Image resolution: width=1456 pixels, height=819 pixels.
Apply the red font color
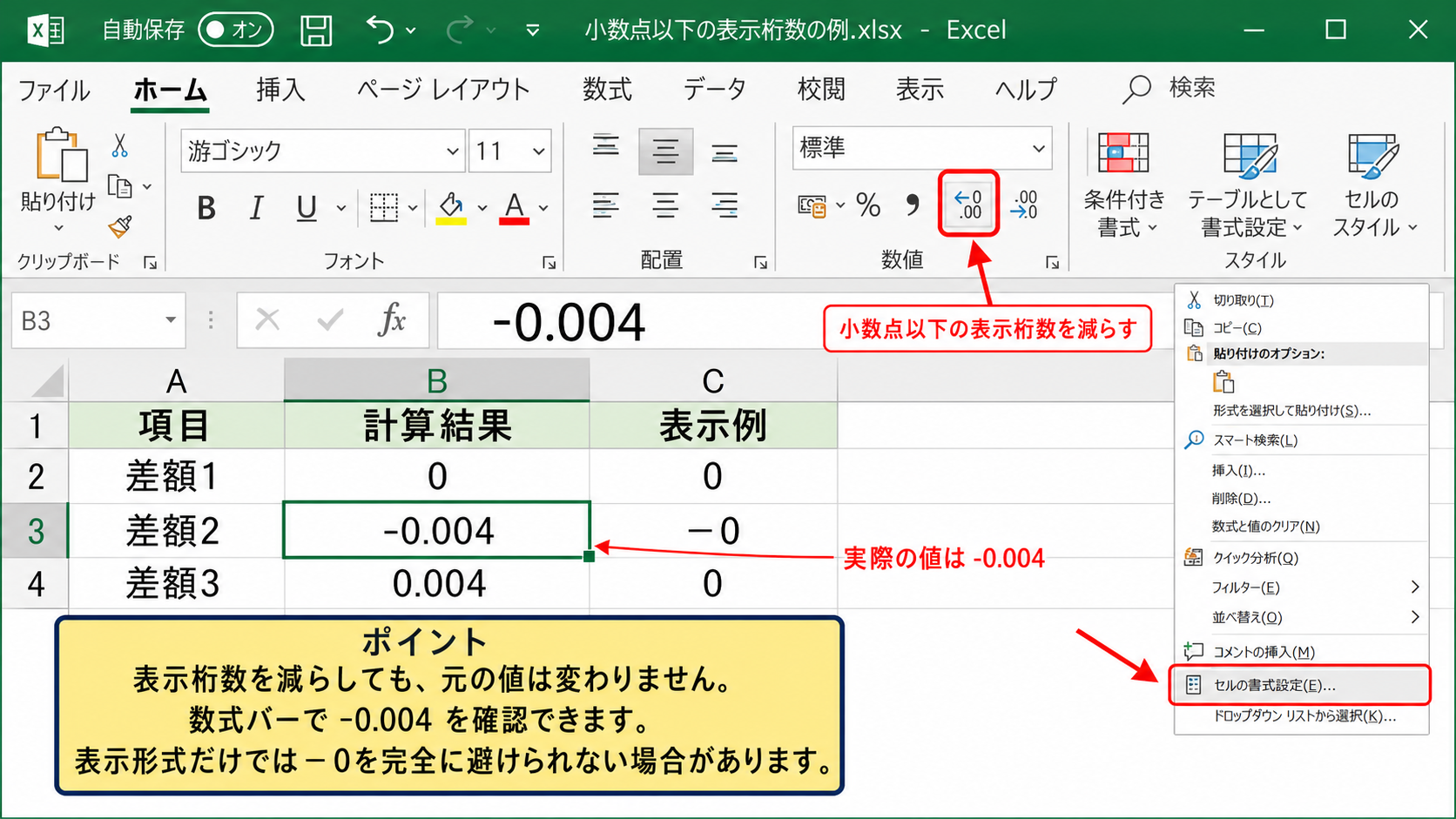pyautogui.click(x=515, y=208)
